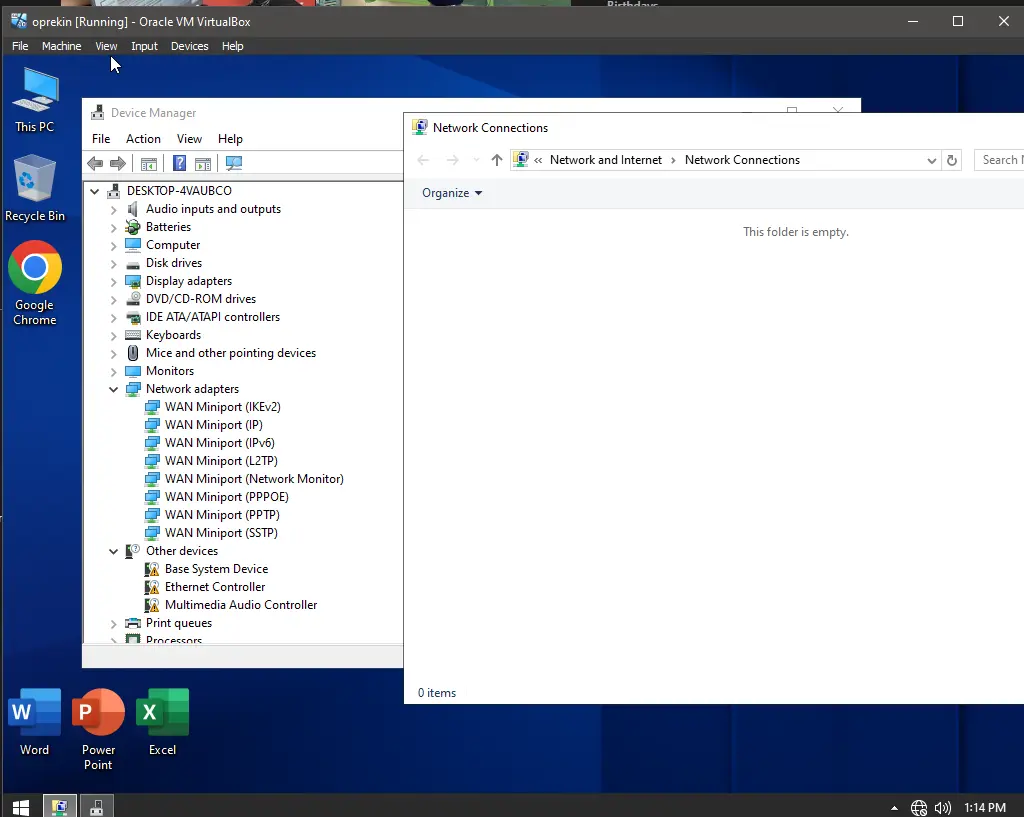This screenshot has height=817, width=1024.
Task: Open Google Chrome desktop icon
Action: click(35, 283)
